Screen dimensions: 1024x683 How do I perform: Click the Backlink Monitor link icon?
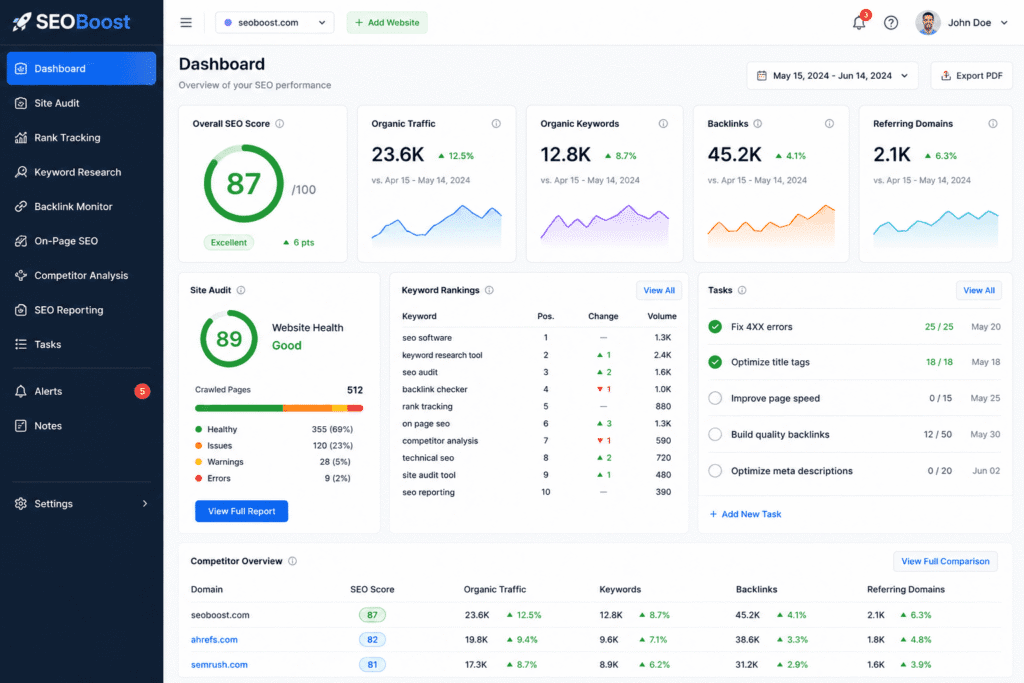(x=21, y=206)
